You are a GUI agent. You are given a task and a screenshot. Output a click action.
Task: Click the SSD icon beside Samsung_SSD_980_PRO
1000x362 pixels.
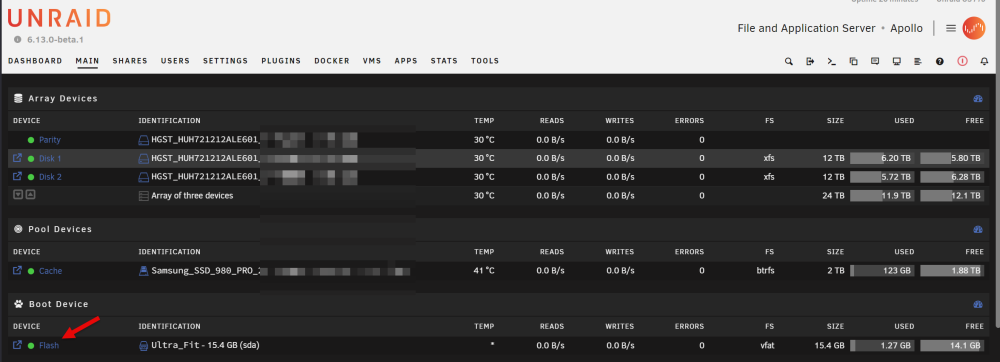coord(143,271)
